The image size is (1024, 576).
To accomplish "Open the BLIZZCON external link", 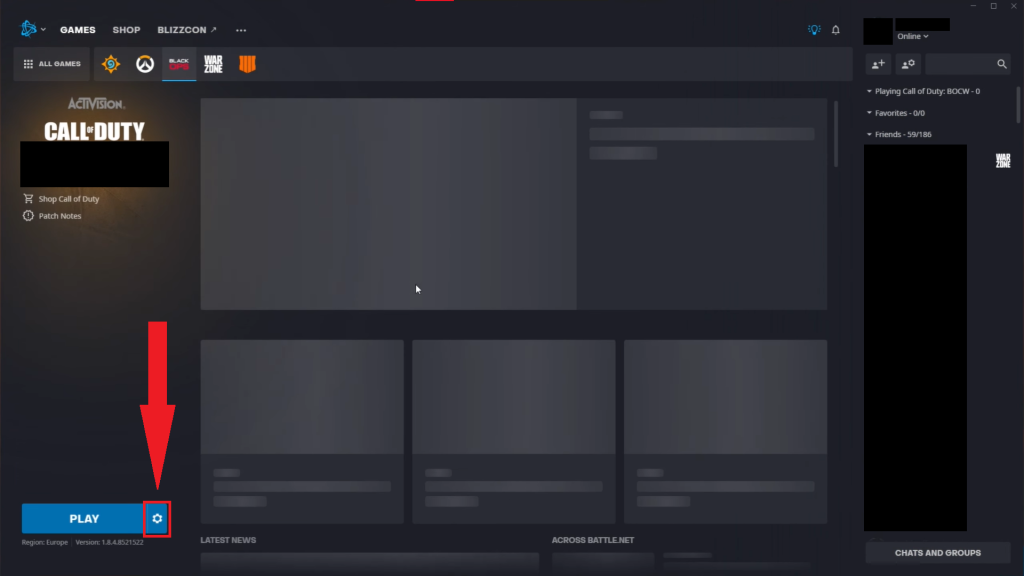I will click(187, 30).
